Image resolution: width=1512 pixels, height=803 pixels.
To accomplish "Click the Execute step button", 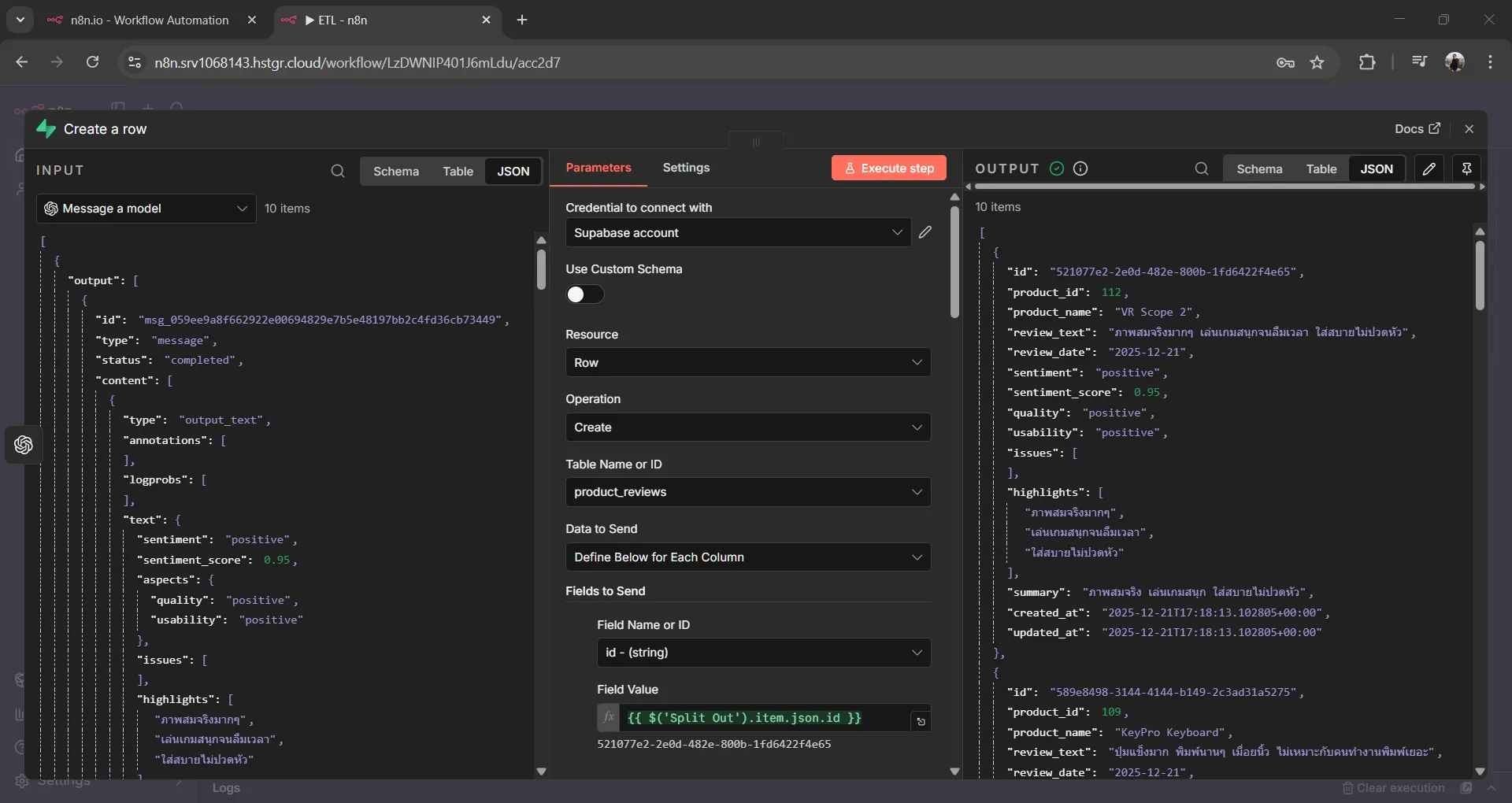I will coord(888,168).
